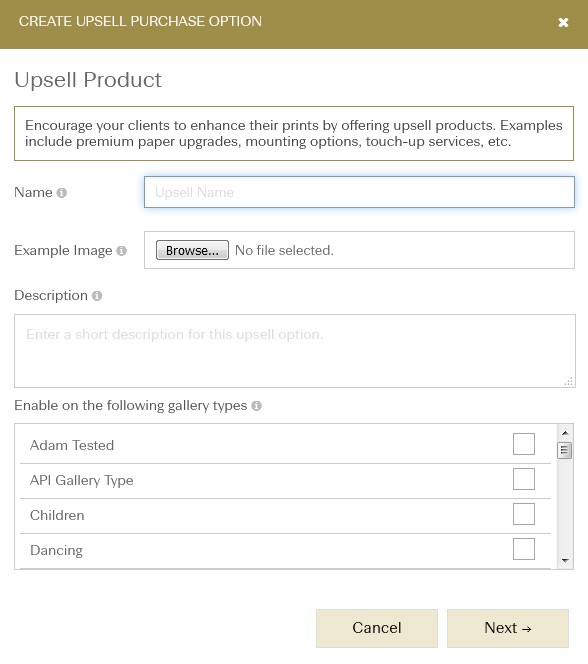This screenshot has width=588, height=664.
Task: Click the Example Image info icon
Action: pos(121,251)
